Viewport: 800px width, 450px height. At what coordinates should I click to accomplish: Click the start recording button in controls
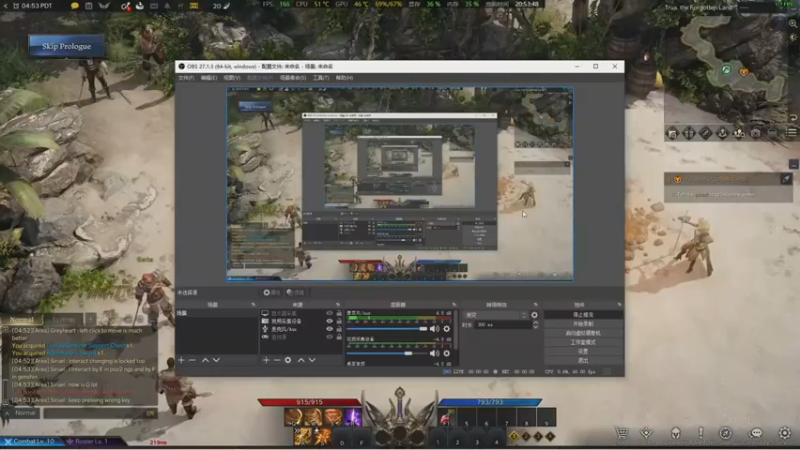[583, 324]
